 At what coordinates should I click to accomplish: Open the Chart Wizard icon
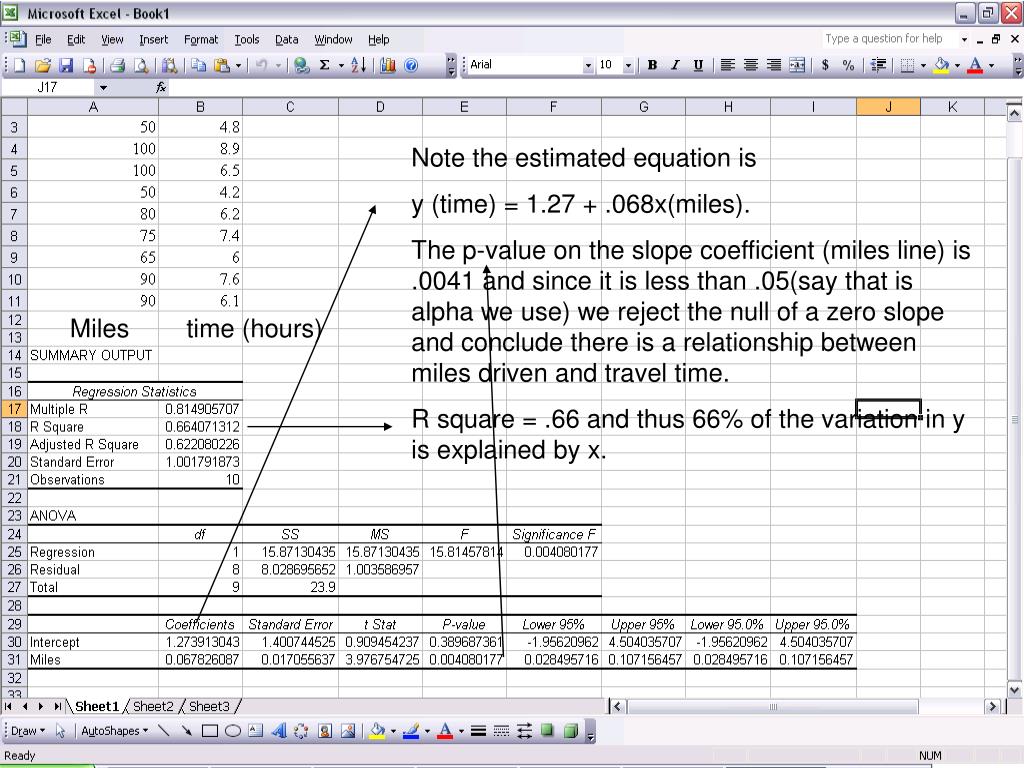pos(388,65)
